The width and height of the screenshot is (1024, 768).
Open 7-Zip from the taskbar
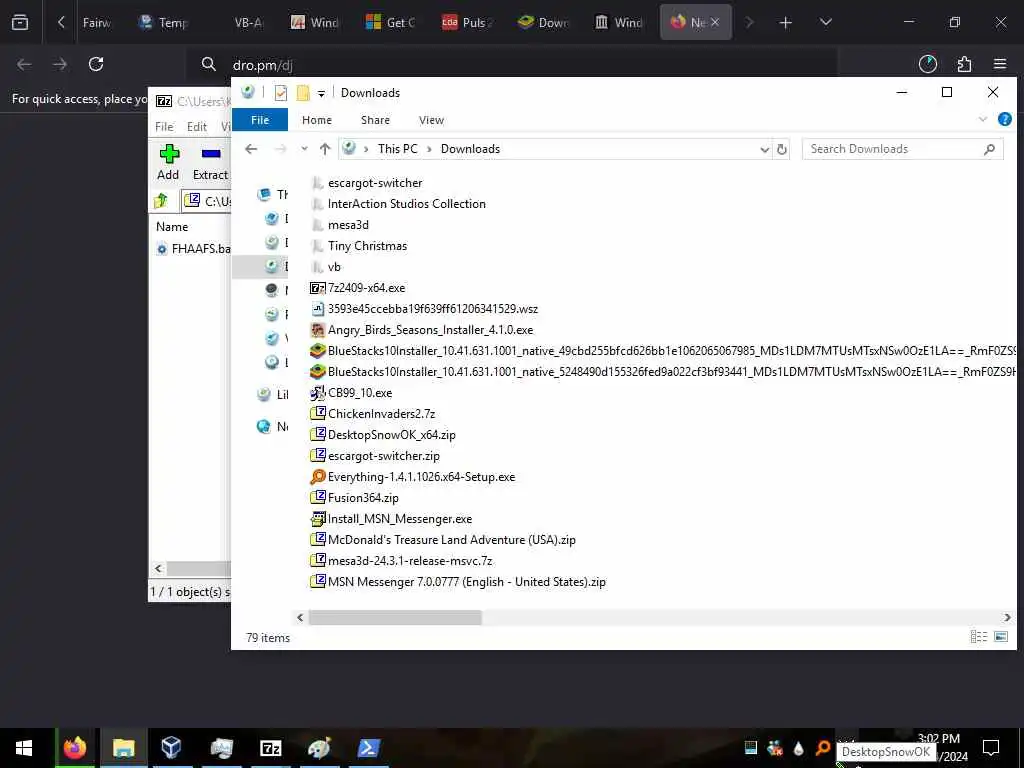click(x=270, y=748)
